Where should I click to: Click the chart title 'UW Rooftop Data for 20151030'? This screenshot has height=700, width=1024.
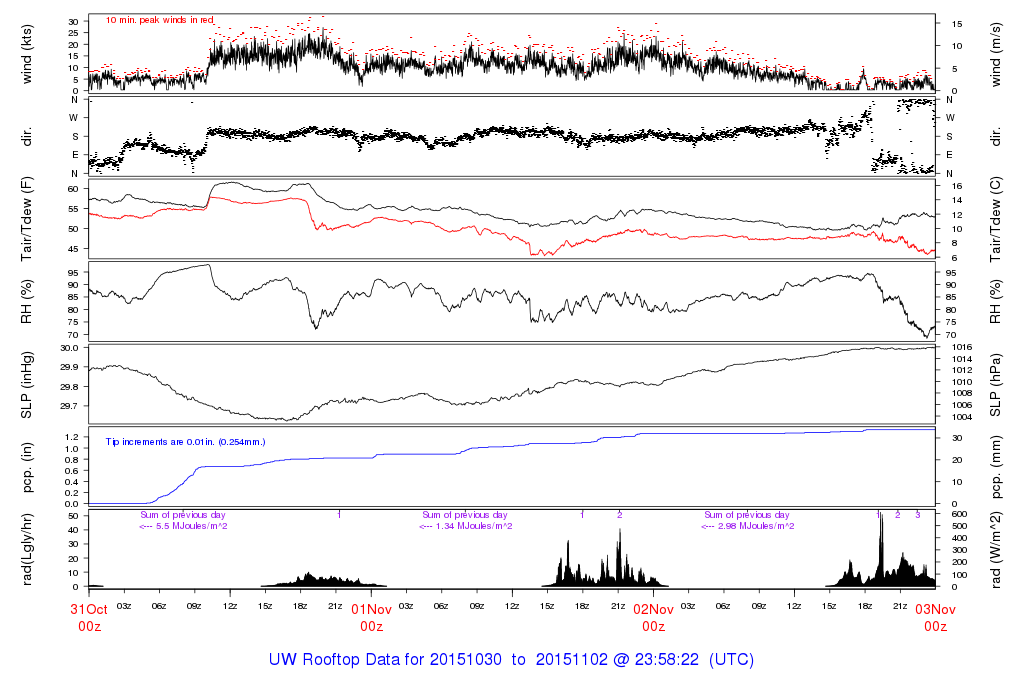(385, 660)
